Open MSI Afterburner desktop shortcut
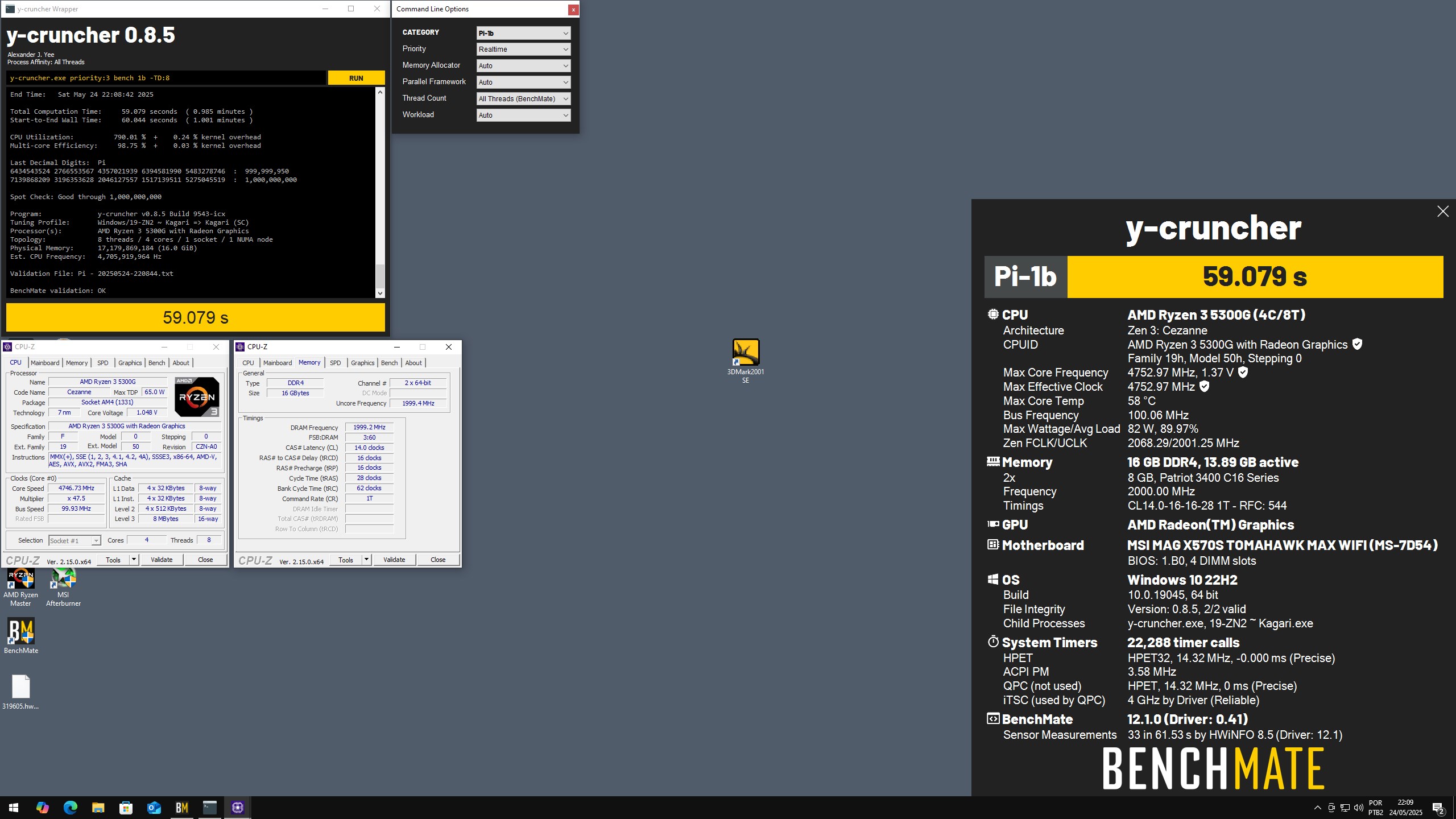 (x=63, y=588)
